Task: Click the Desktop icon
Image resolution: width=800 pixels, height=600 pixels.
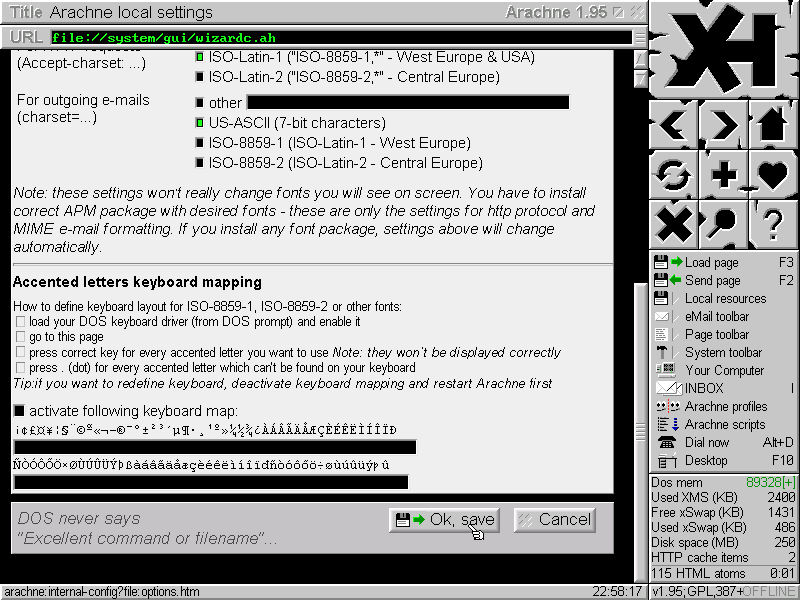Action: (x=666, y=461)
